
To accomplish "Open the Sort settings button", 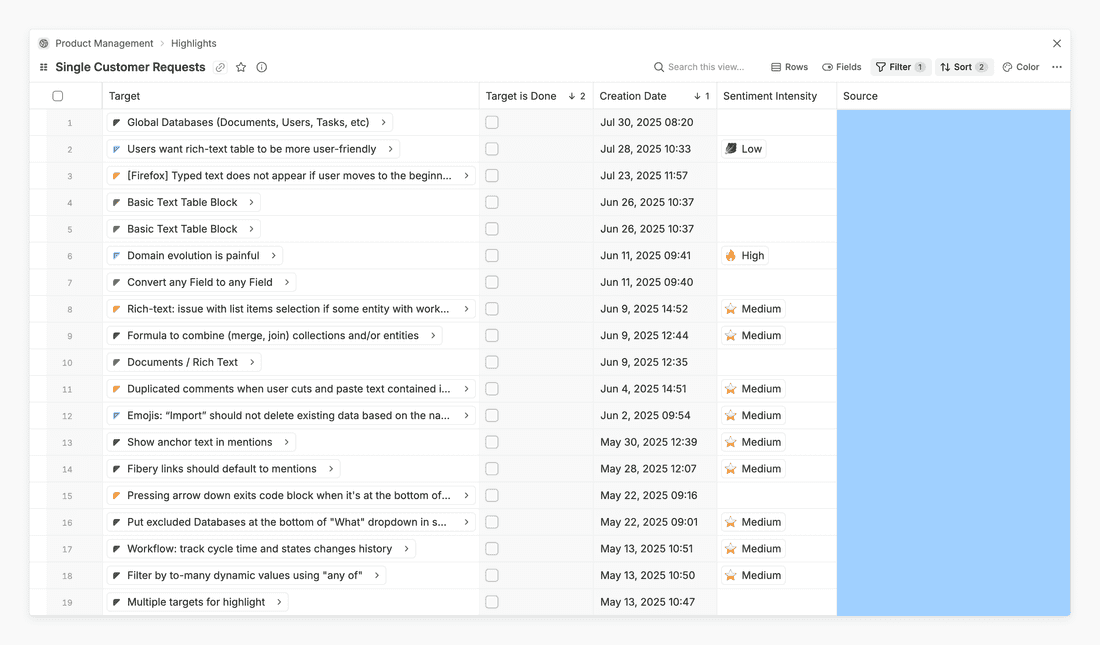I will [963, 67].
